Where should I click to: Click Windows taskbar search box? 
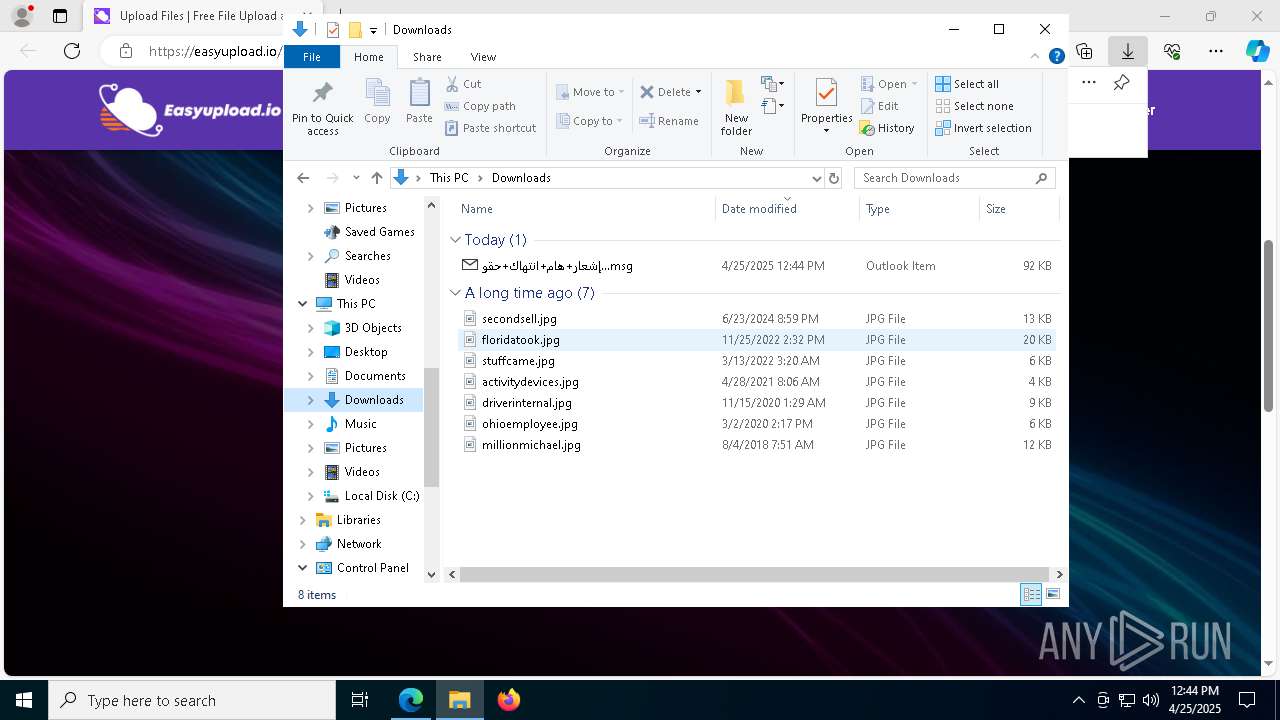[191, 700]
